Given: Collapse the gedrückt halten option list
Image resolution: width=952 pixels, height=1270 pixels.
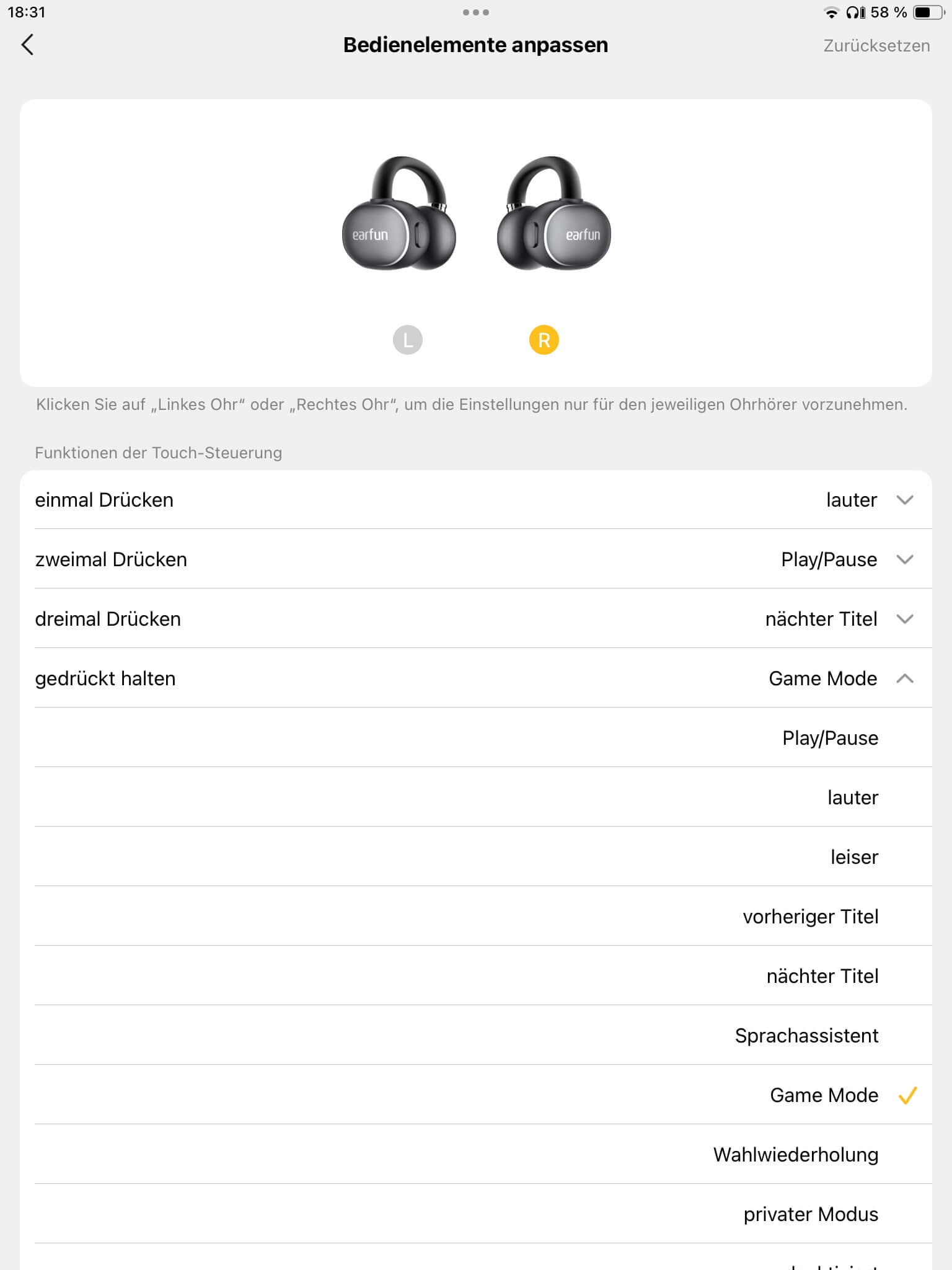Looking at the screenshot, I should [x=905, y=678].
